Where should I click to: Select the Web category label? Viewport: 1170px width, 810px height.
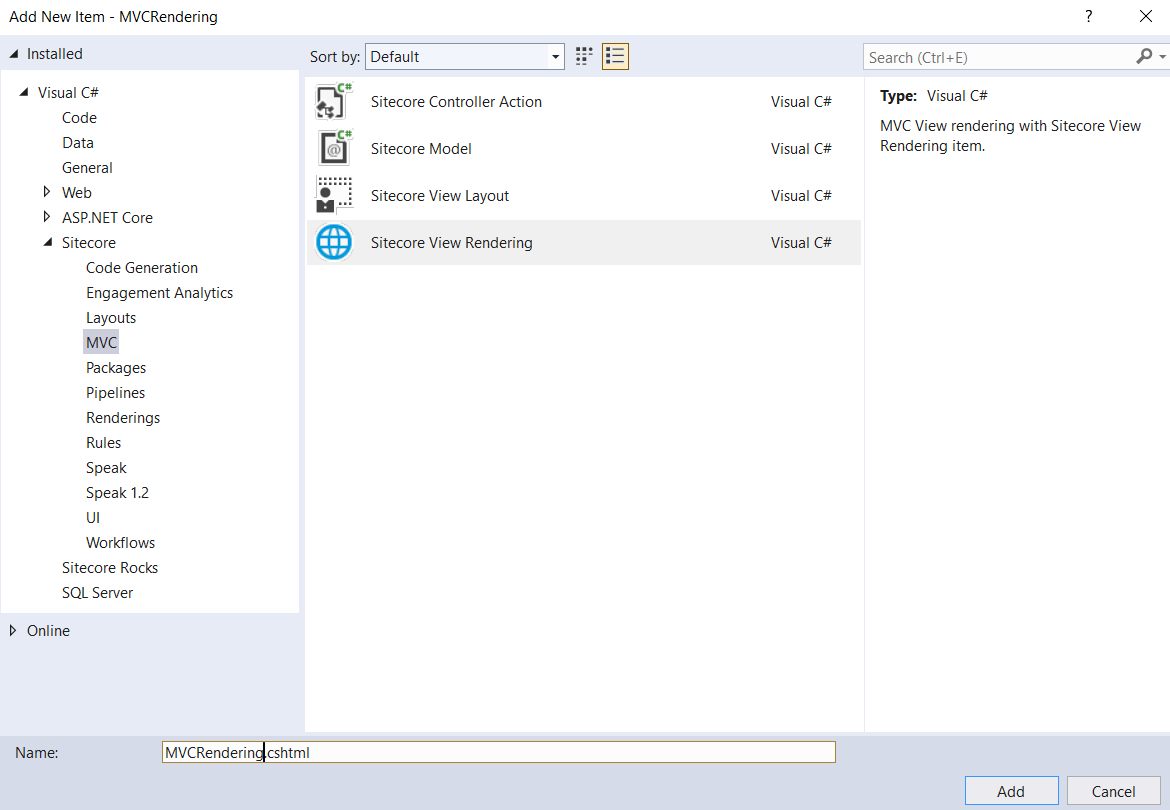pyautogui.click(x=77, y=192)
